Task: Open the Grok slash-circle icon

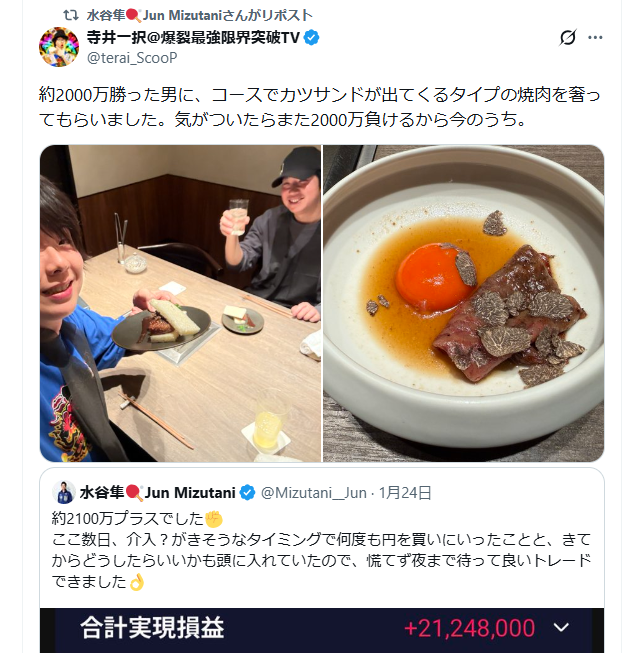Action: pyautogui.click(x=568, y=37)
